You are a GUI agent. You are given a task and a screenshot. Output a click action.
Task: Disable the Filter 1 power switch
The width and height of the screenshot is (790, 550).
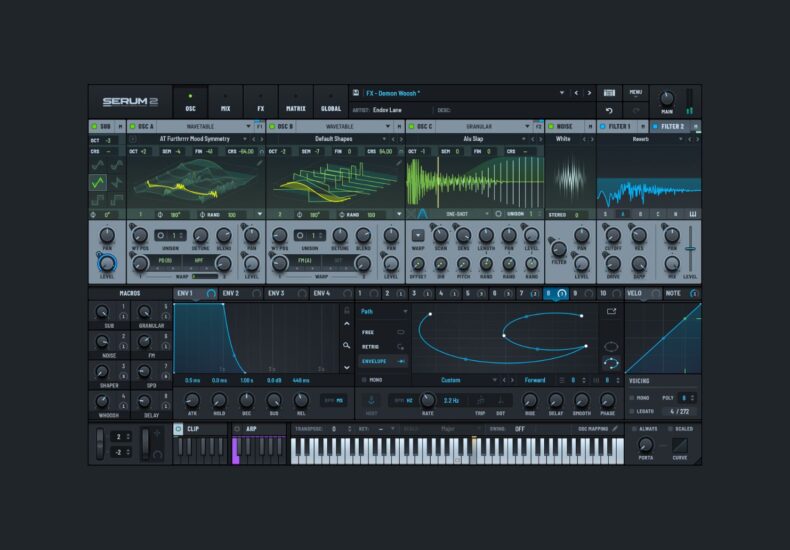coord(602,127)
